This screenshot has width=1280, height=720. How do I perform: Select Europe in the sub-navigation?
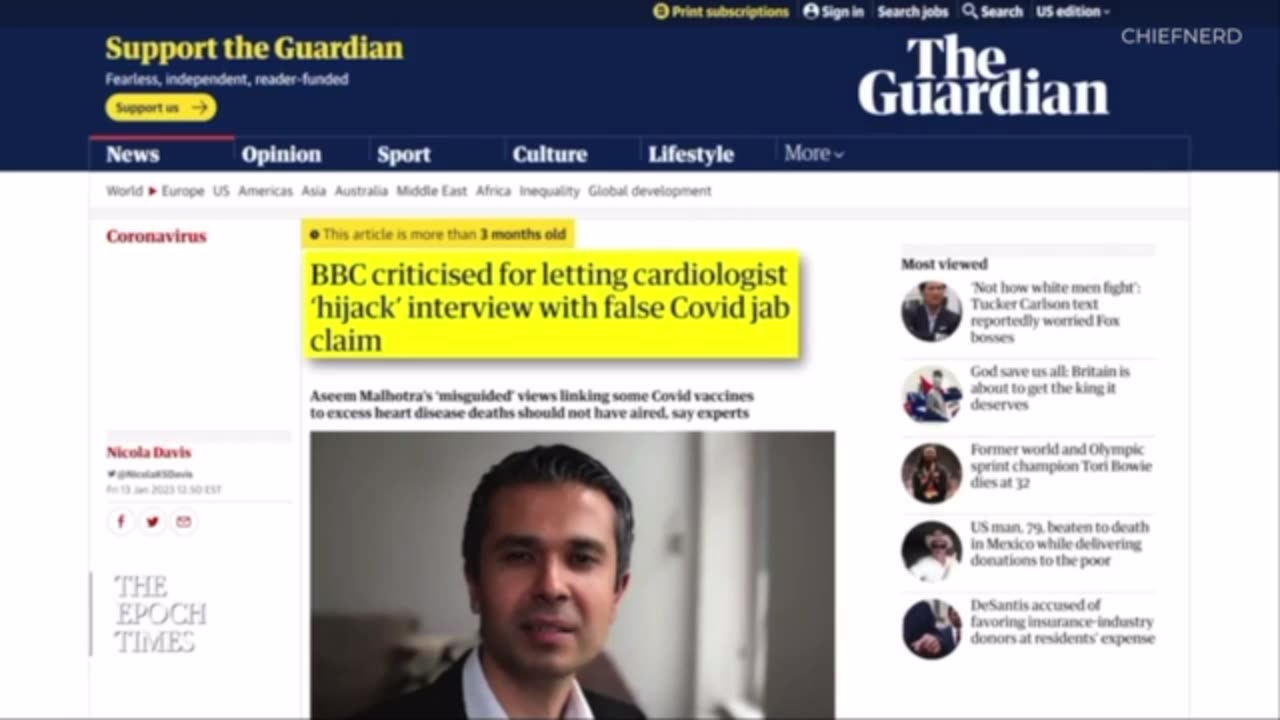(x=183, y=190)
